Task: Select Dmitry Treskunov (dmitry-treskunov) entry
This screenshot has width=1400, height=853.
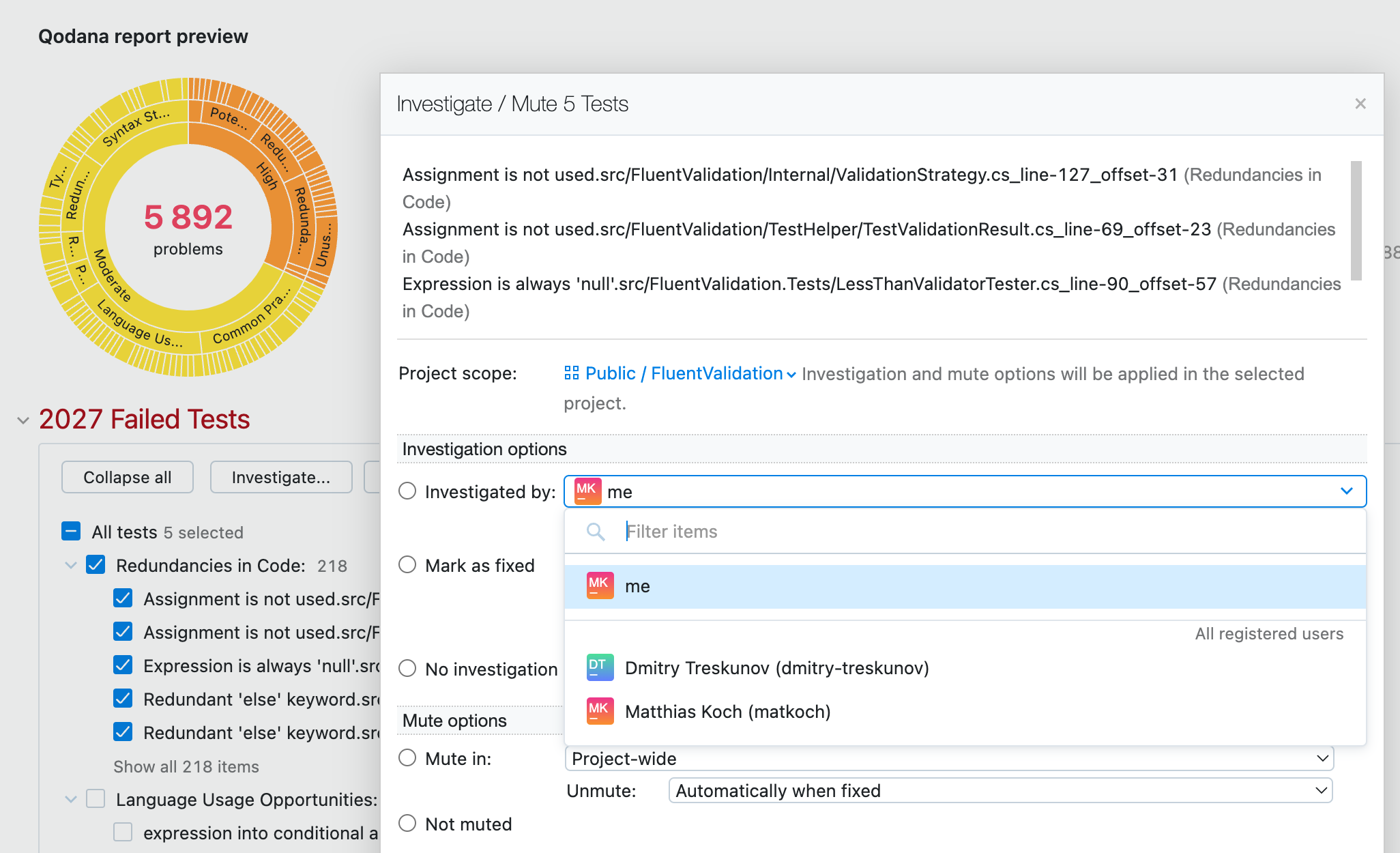Action: click(965, 667)
